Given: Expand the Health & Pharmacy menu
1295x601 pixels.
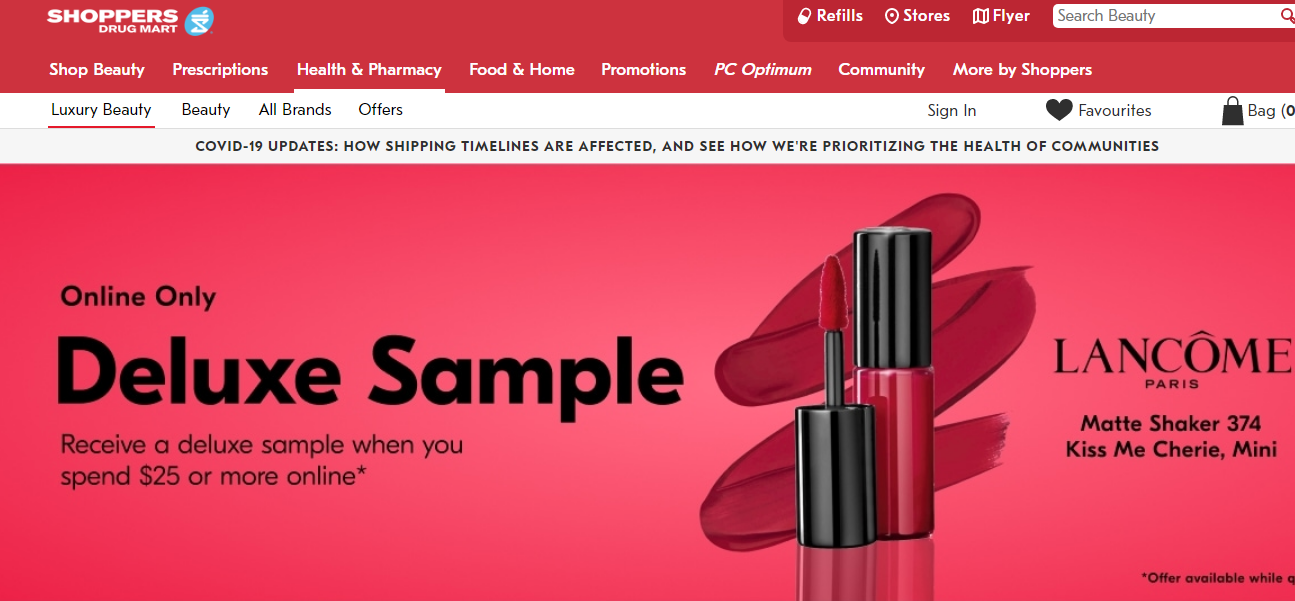Looking at the screenshot, I should 369,69.
